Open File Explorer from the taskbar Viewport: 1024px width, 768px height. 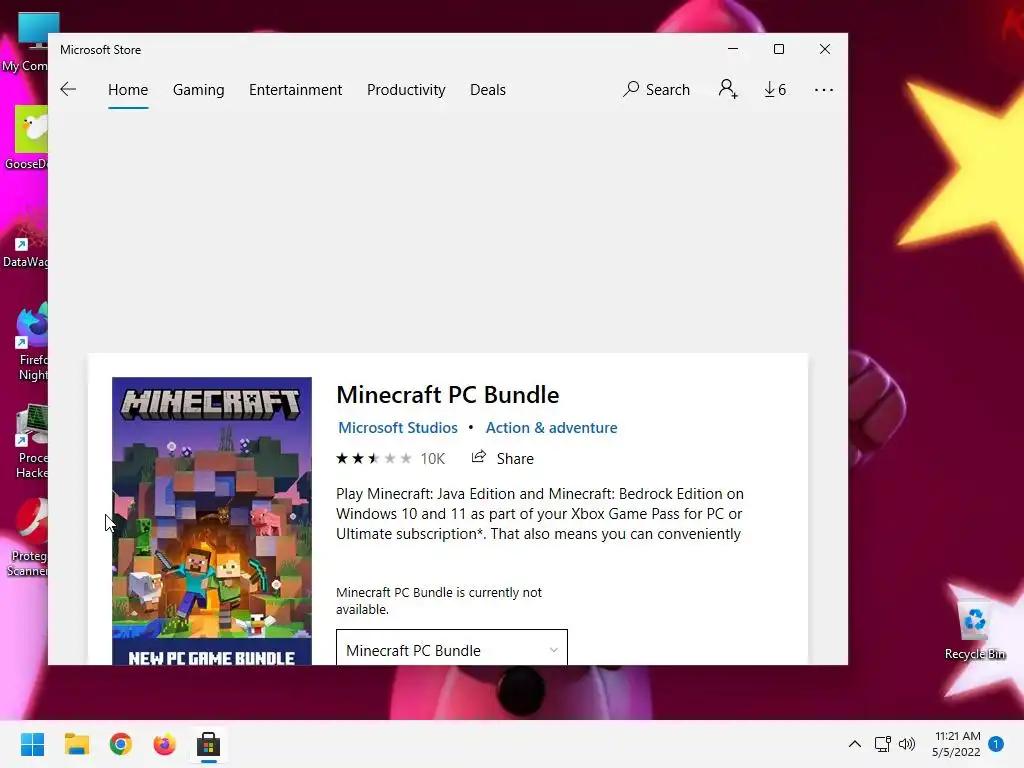[76, 744]
